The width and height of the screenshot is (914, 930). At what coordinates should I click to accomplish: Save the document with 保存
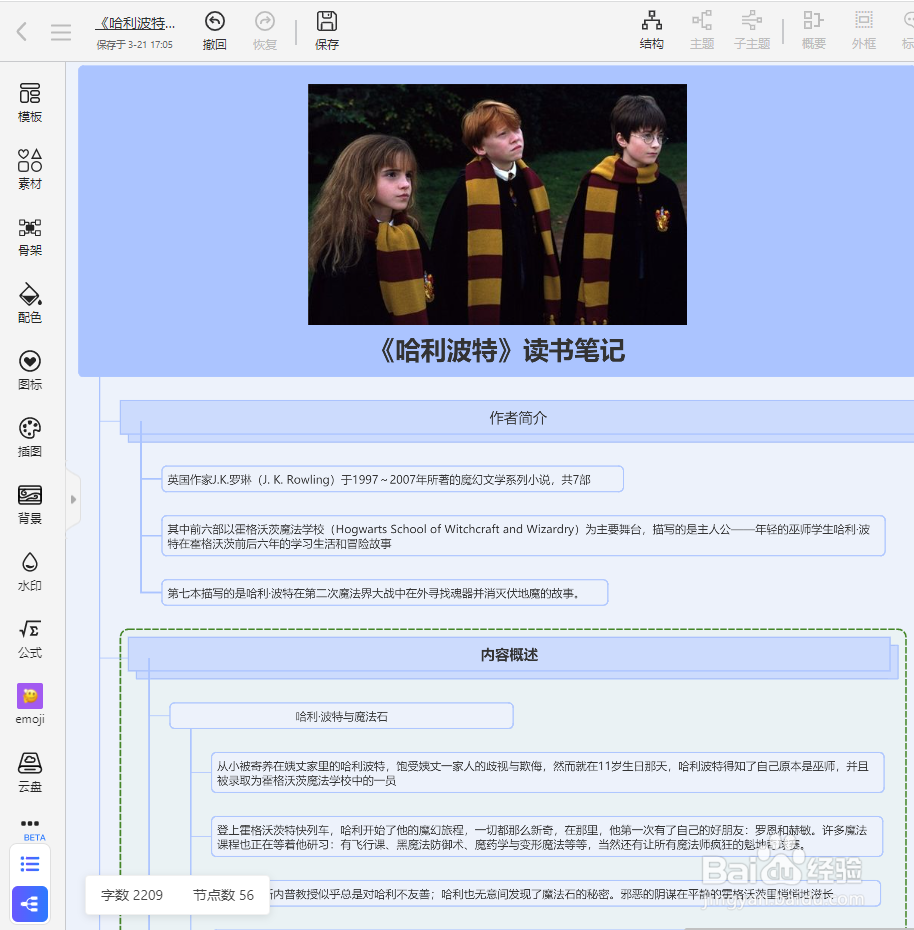pyautogui.click(x=327, y=31)
